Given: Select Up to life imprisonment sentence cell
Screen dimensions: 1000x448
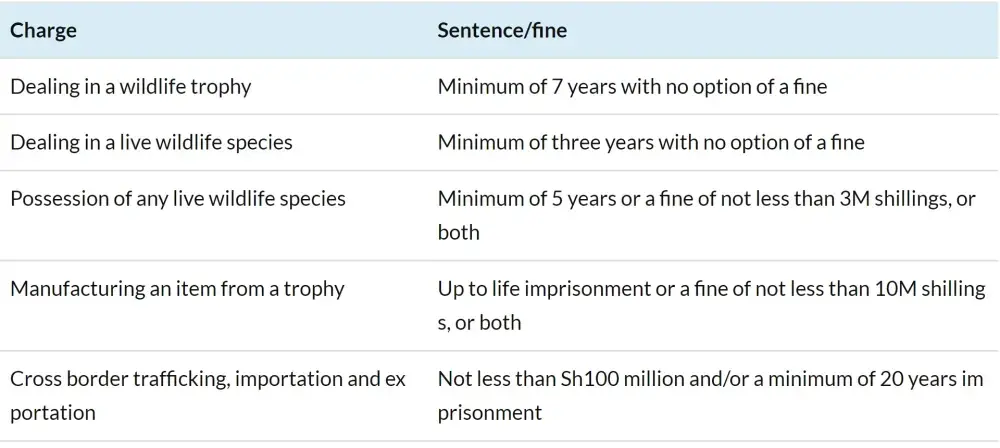Looking at the screenshot, I should point(712,305).
